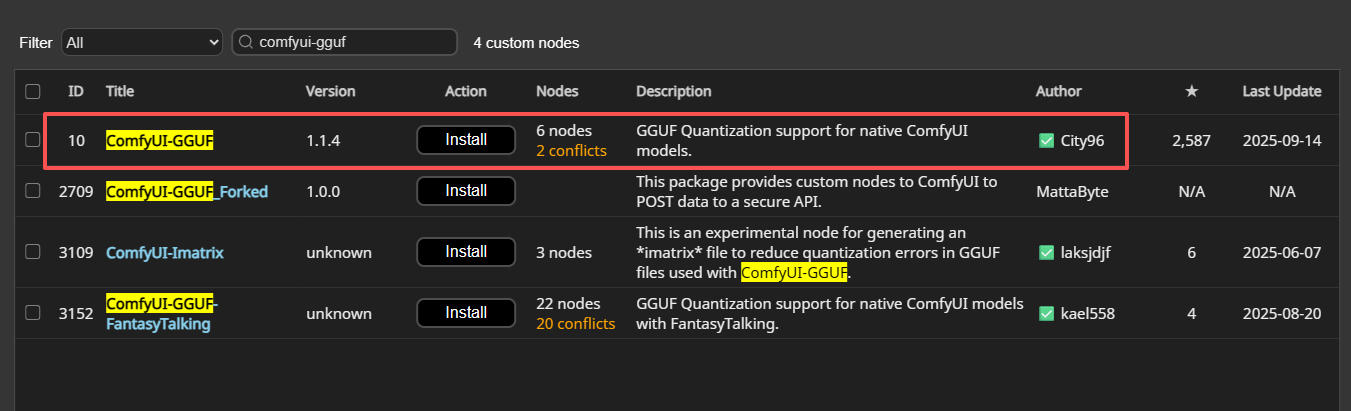Open the ComfyUI-Imatrix title link
The height and width of the screenshot is (411, 1351).
pos(165,253)
